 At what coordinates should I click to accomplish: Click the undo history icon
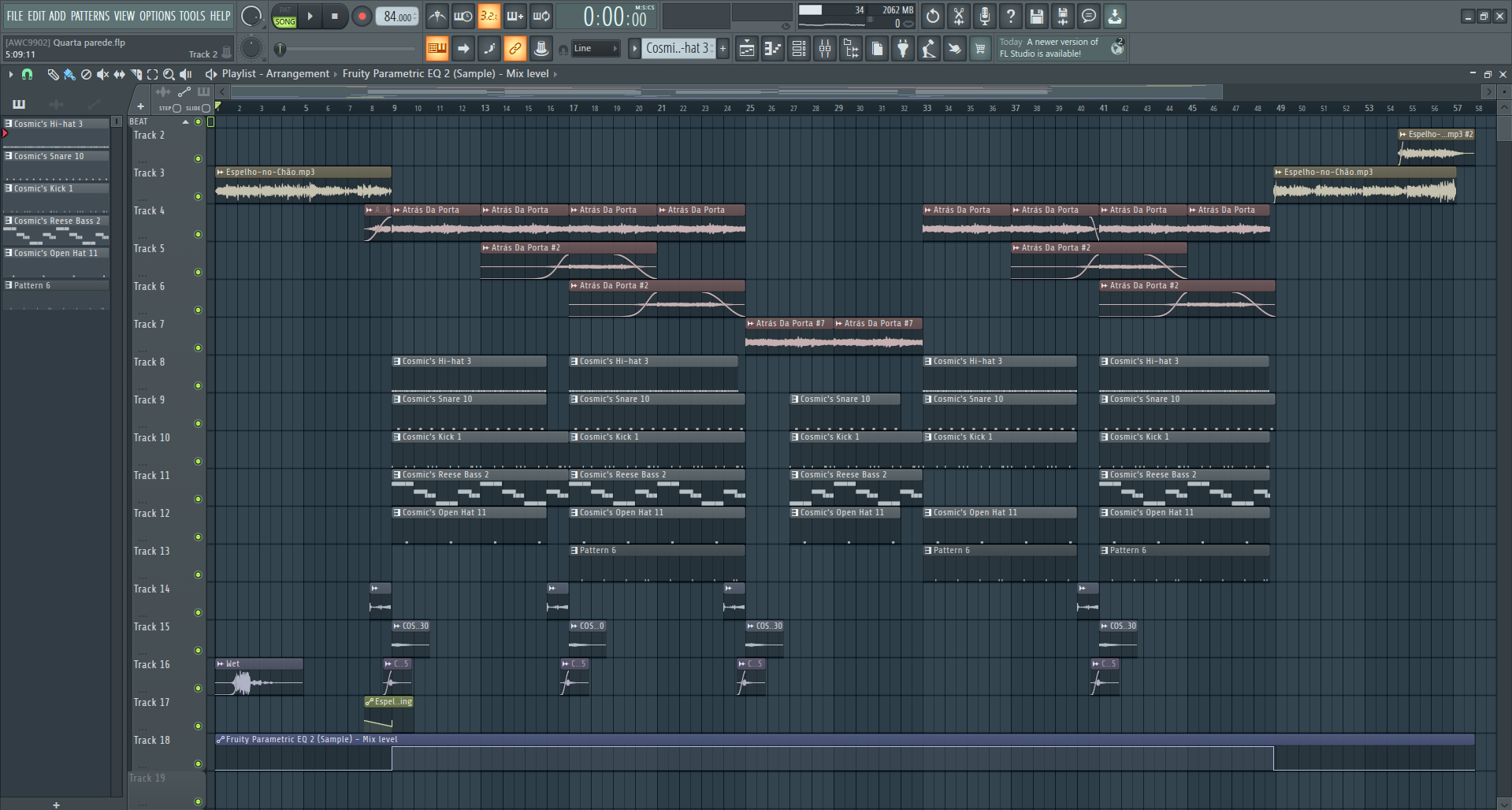pyautogui.click(x=933, y=16)
